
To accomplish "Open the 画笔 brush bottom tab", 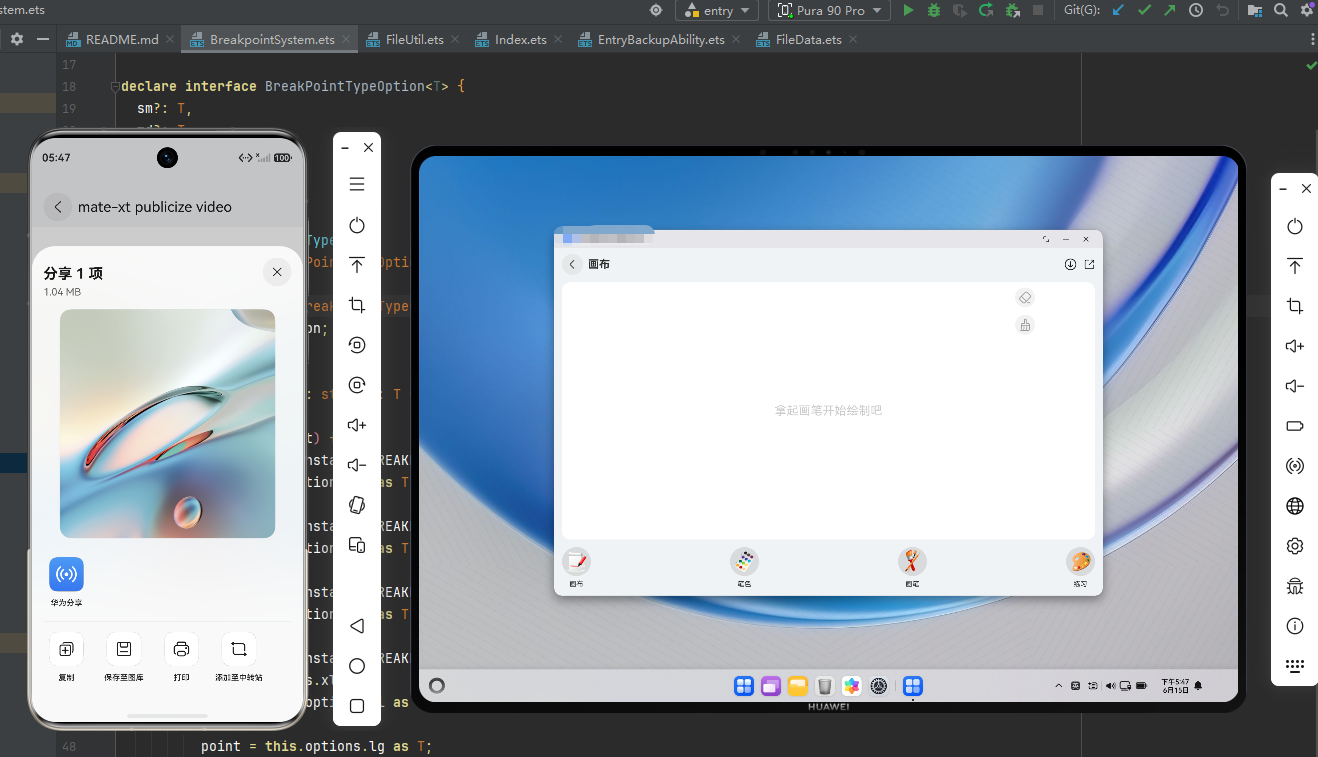I will pyautogui.click(x=912, y=567).
